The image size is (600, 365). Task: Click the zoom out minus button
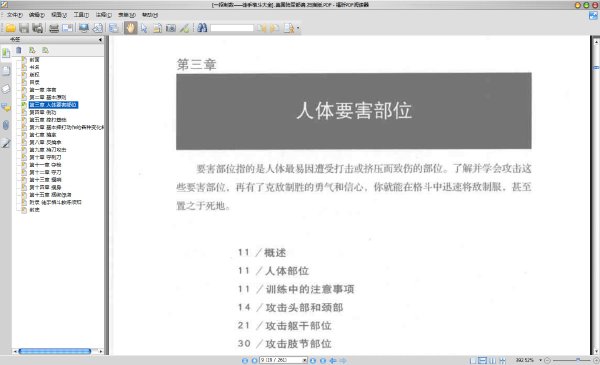[547, 360]
